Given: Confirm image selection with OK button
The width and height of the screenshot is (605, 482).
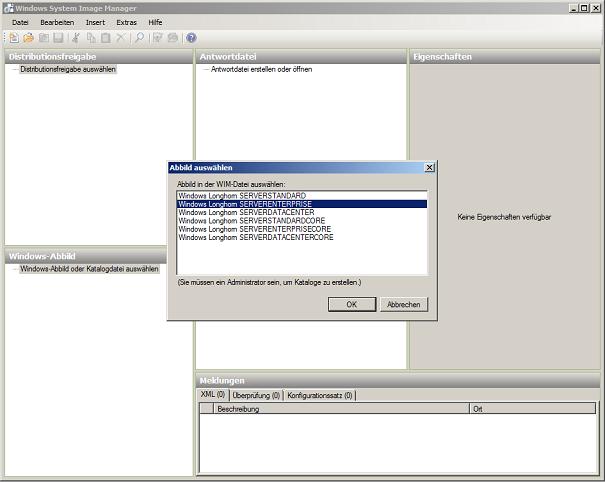Looking at the screenshot, I should coord(352,304).
